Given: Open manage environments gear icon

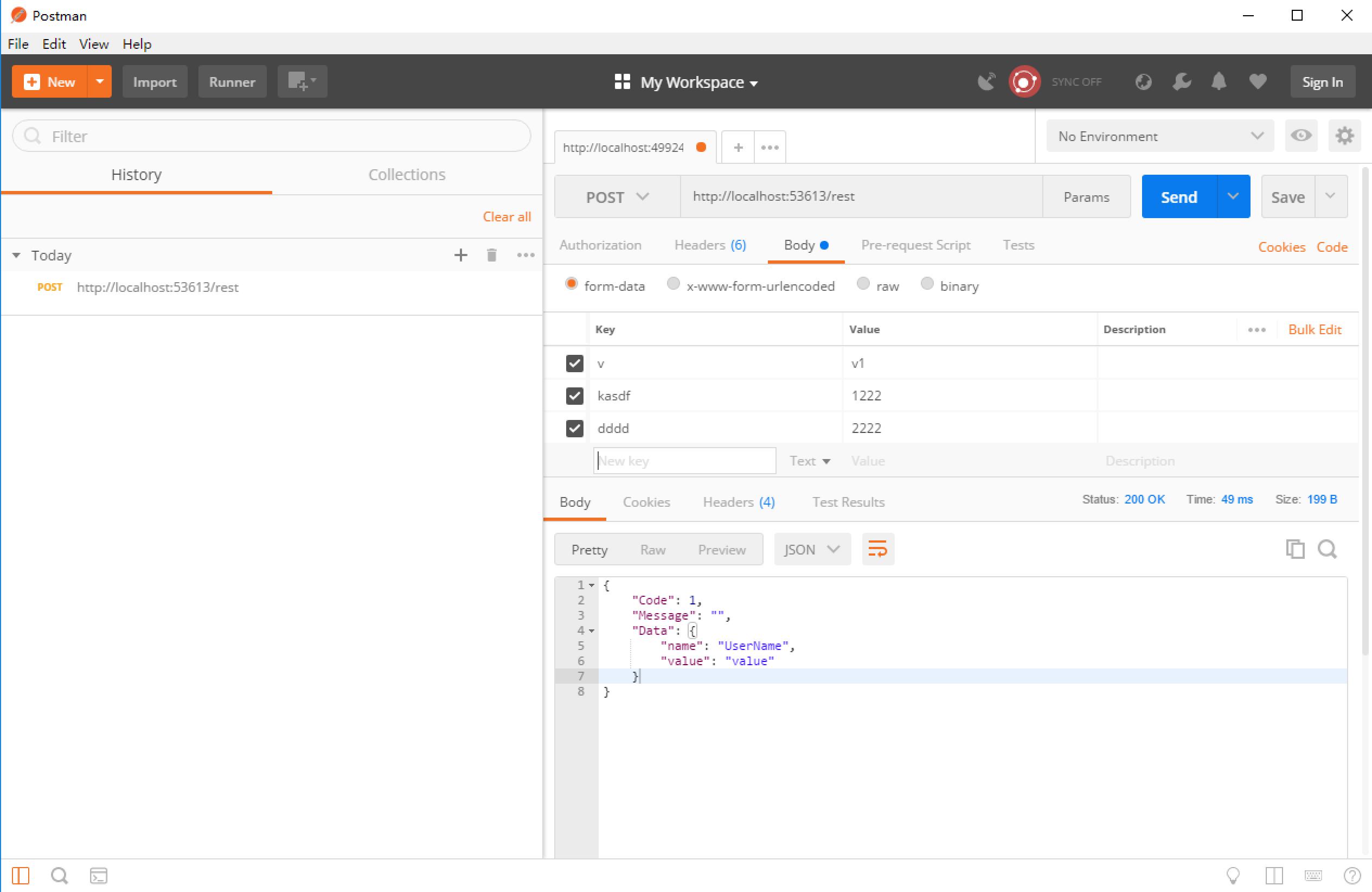Looking at the screenshot, I should click(x=1344, y=136).
